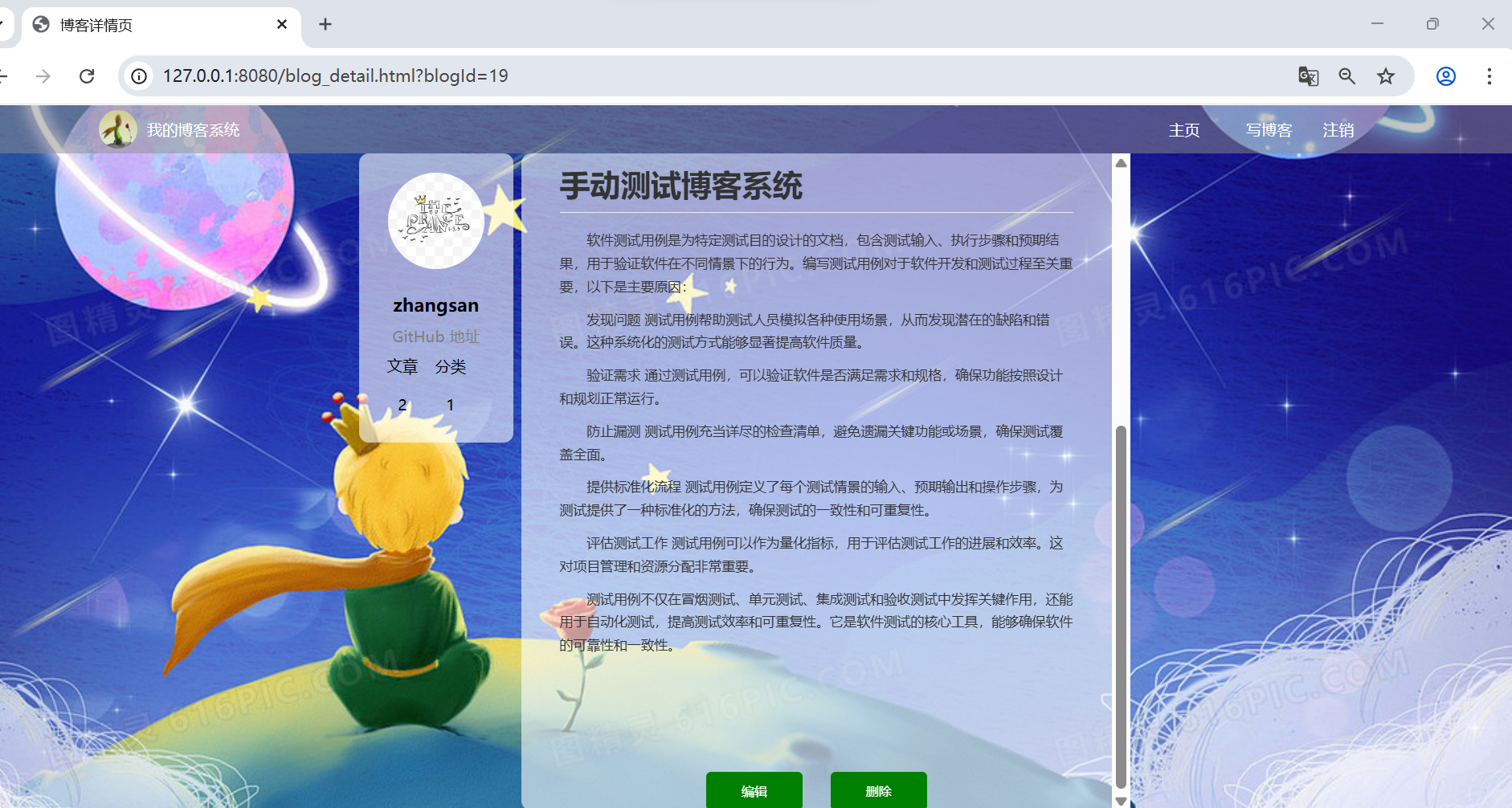
Task: Click the 我的博客系统 title
Action: [x=193, y=130]
